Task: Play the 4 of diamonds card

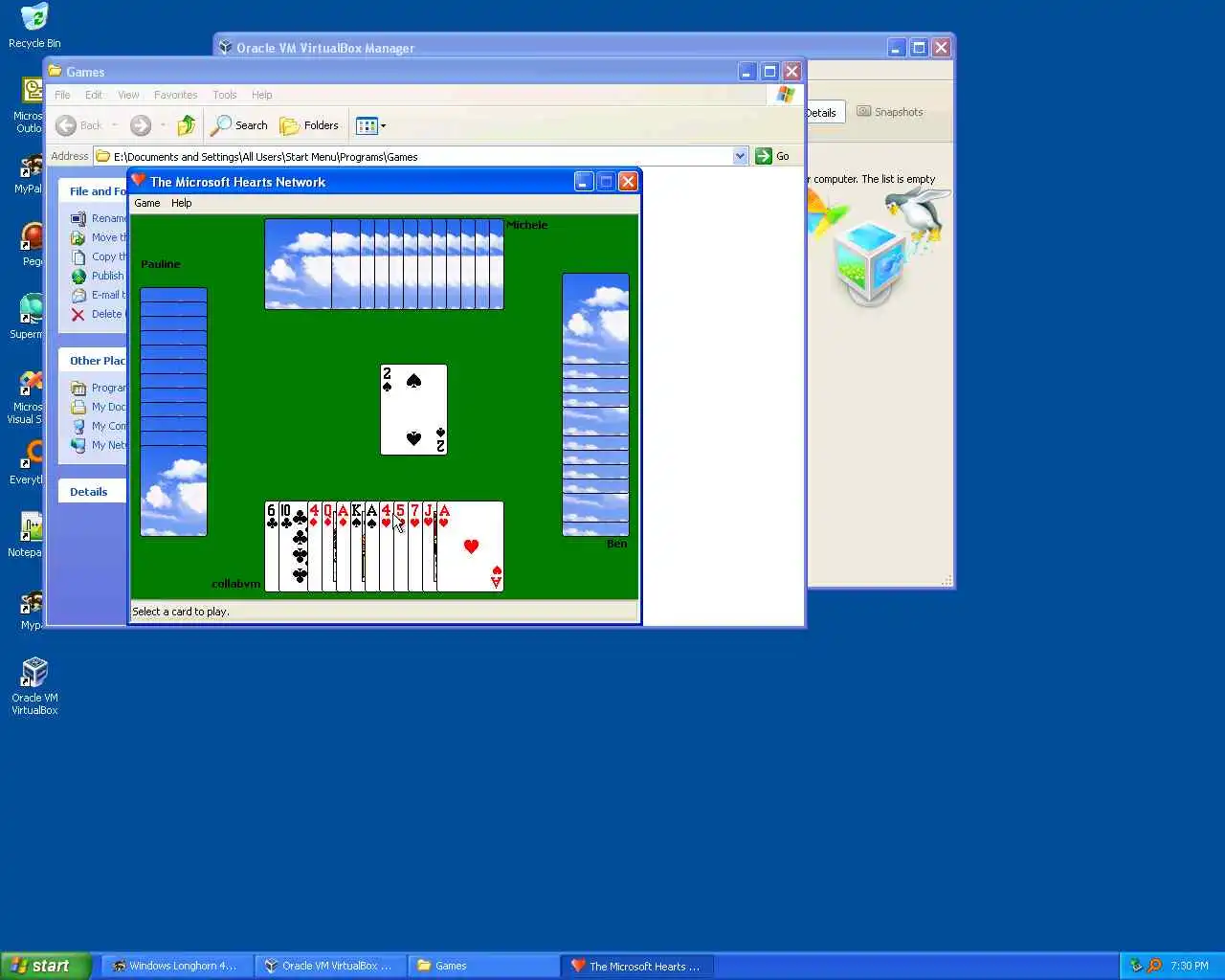Action: [x=314, y=546]
